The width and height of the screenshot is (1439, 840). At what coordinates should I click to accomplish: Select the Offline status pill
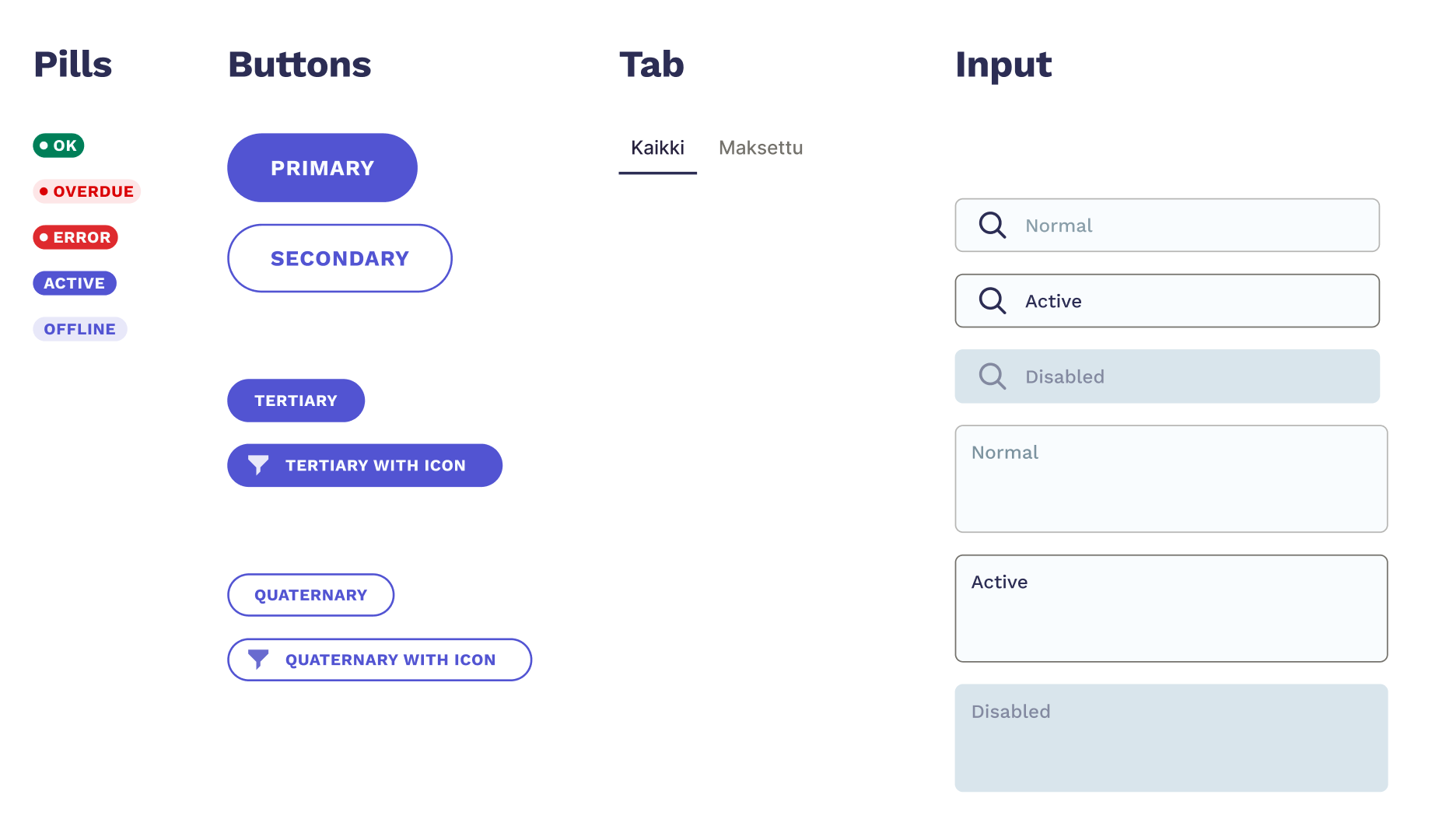point(79,329)
